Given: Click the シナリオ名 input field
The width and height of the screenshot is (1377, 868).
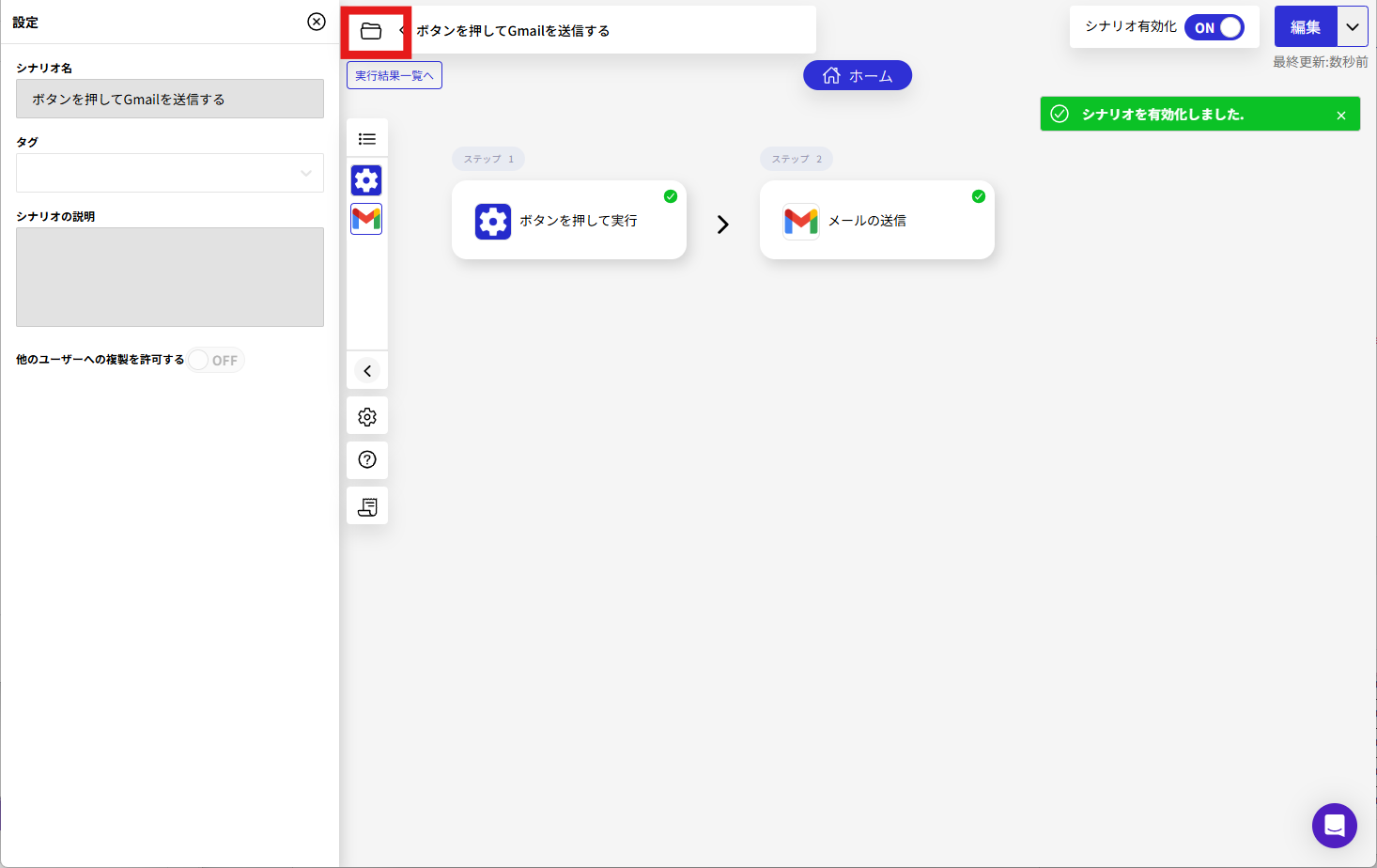Looking at the screenshot, I should pos(170,99).
